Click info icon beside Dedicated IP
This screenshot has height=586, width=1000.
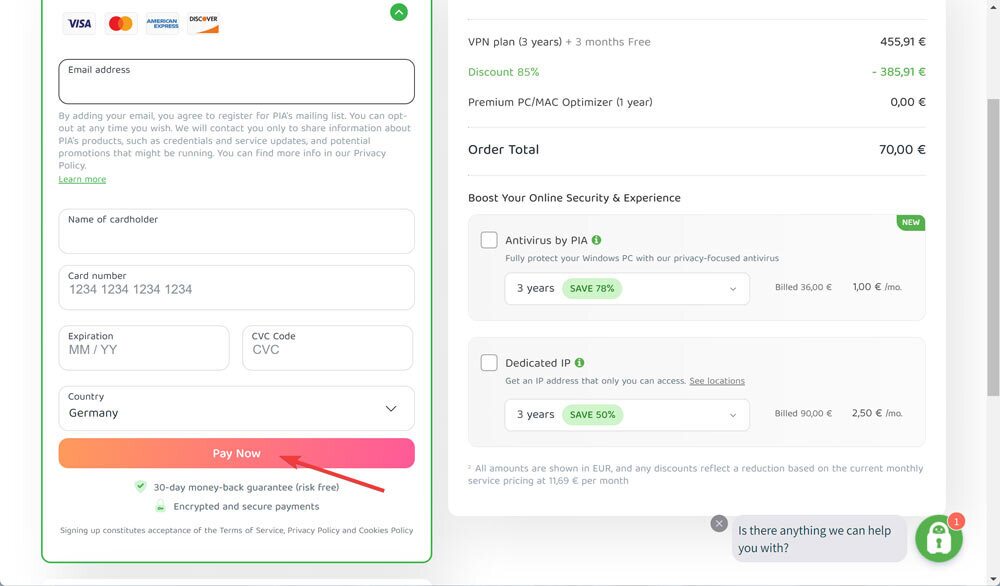pos(580,363)
